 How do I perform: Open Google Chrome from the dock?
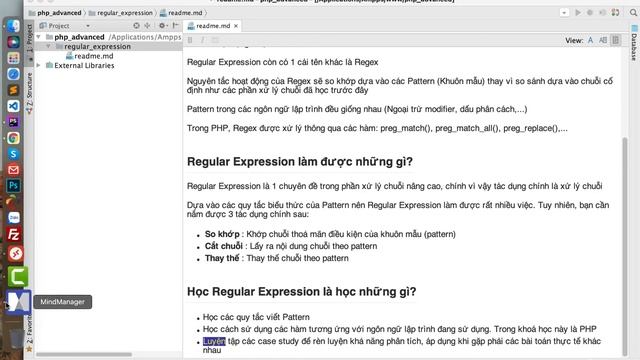(x=13, y=138)
